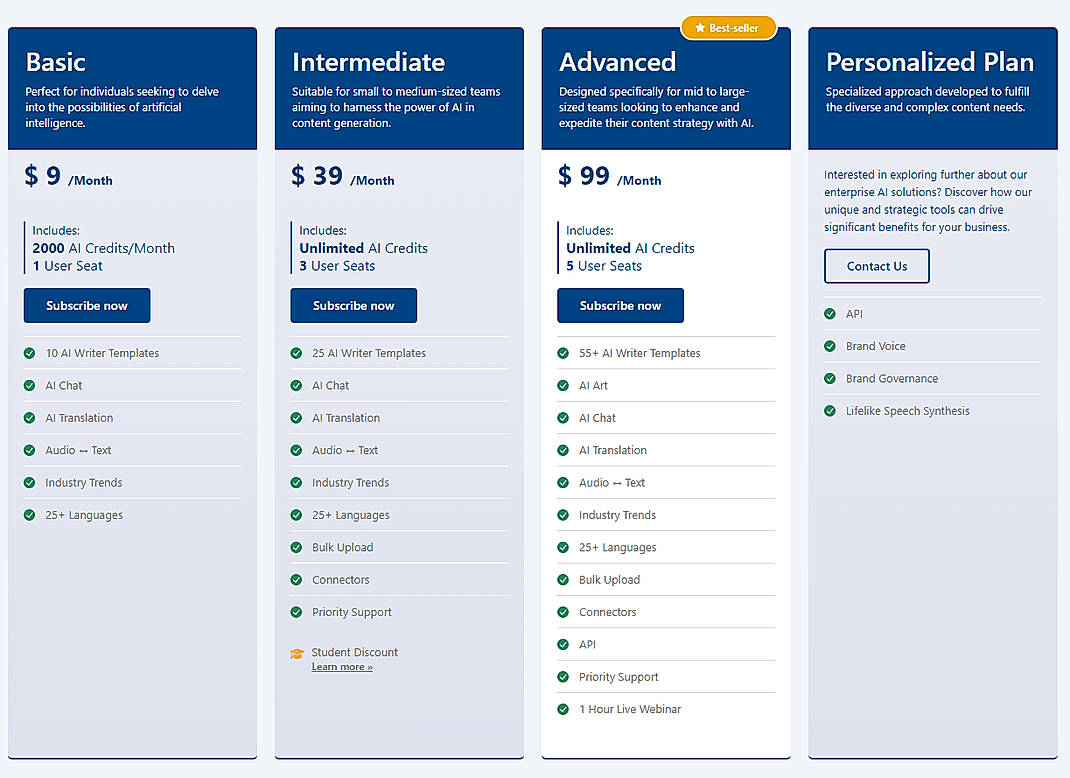Screen dimensions: 1070x778
Task: Click the checkmark next to AI Art in Advanced
Action: (x=563, y=385)
